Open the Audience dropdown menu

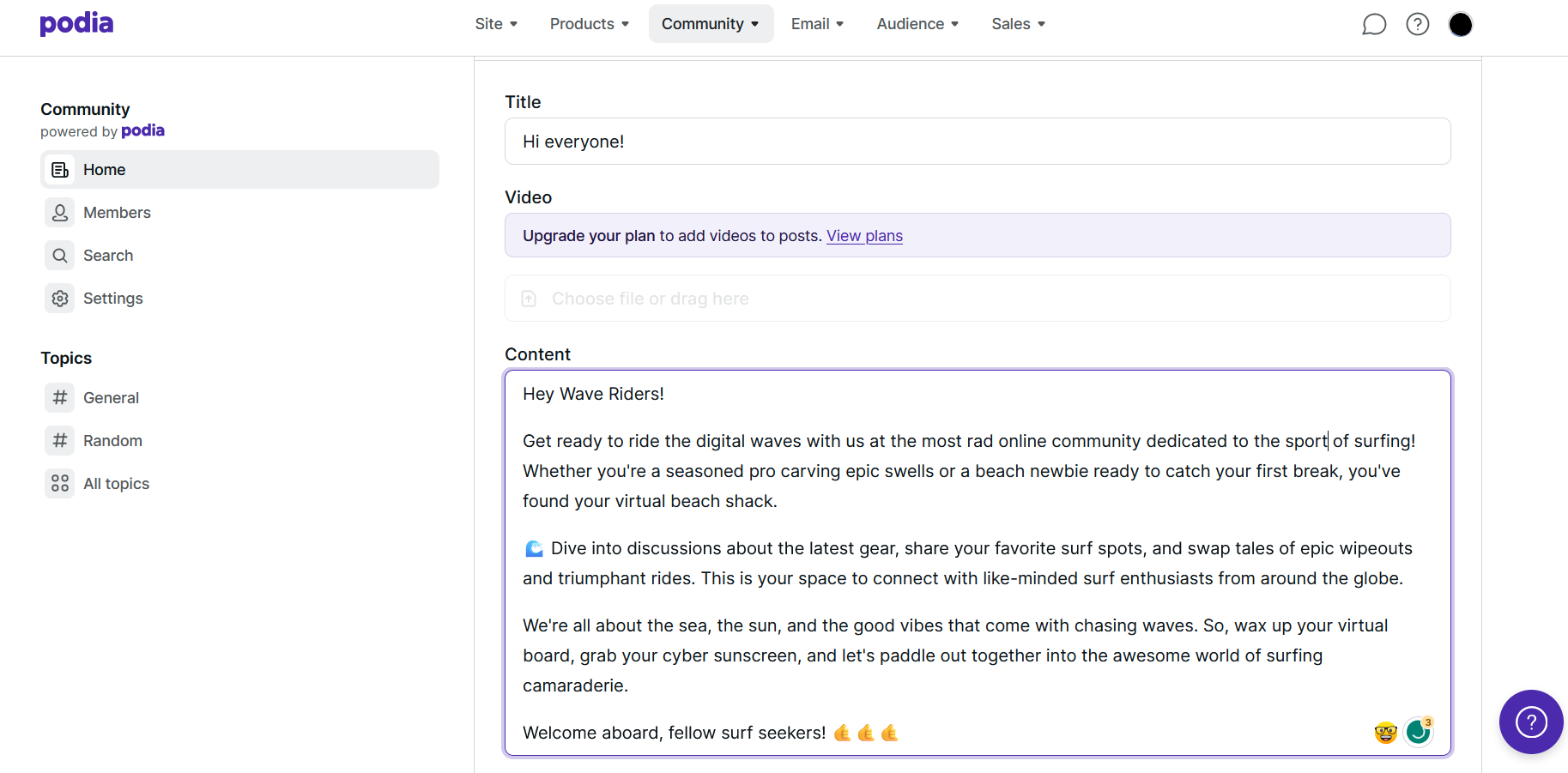point(917,24)
